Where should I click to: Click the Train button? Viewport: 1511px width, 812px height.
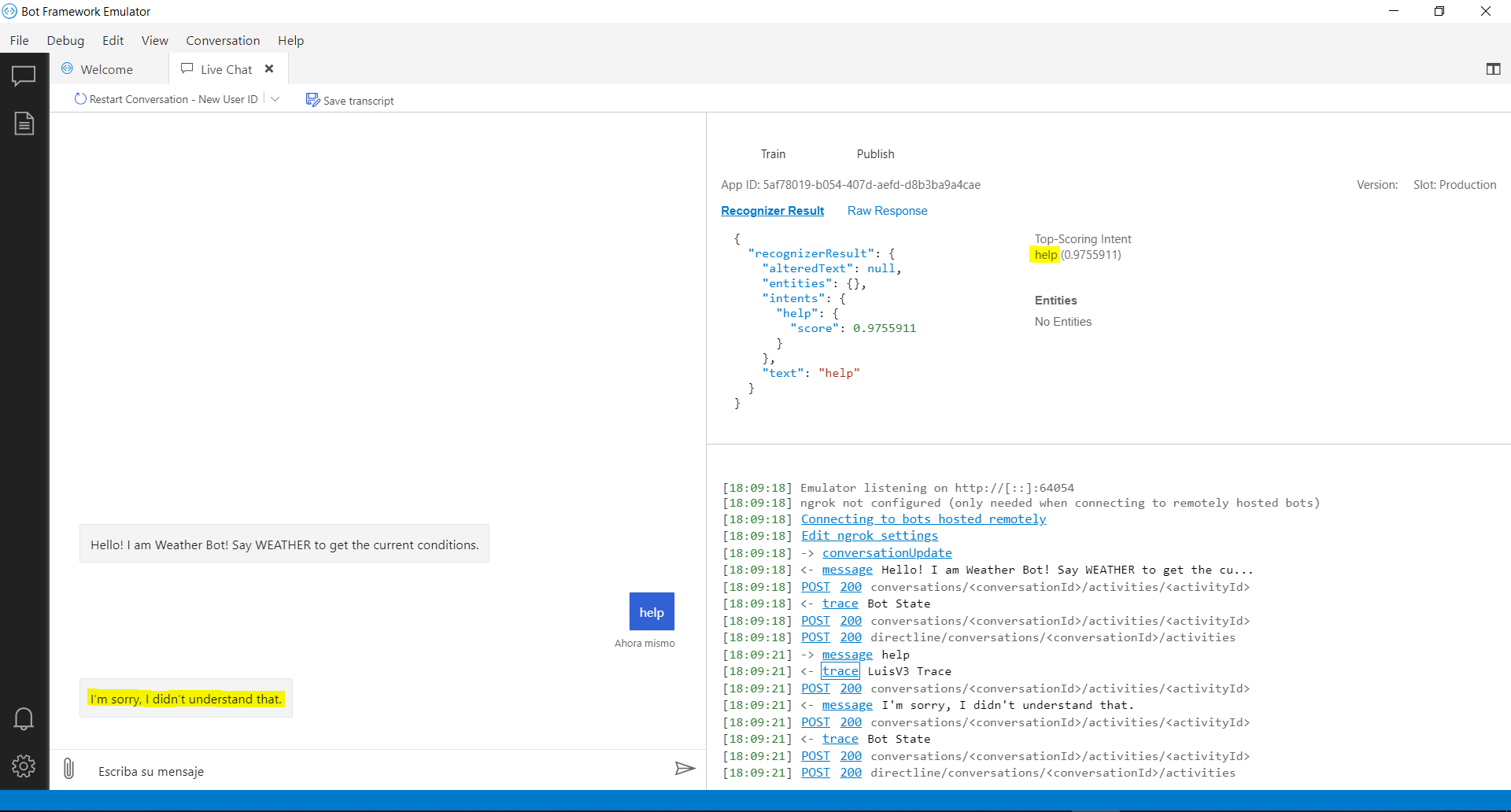click(x=773, y=154)
